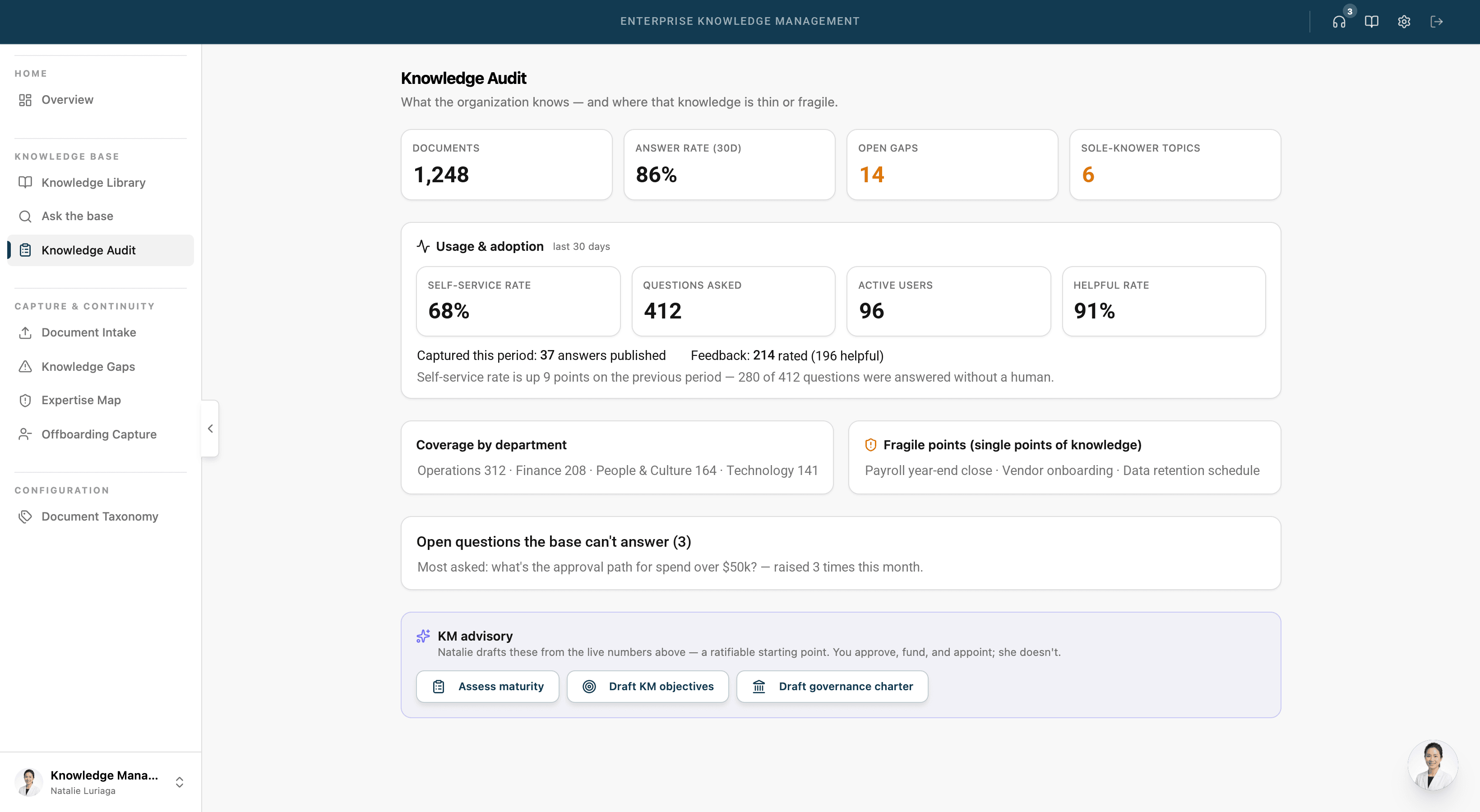This screenshot has width=1480, height=812.
Task: Open the settings gear in header
Action: coord(1404,22)
